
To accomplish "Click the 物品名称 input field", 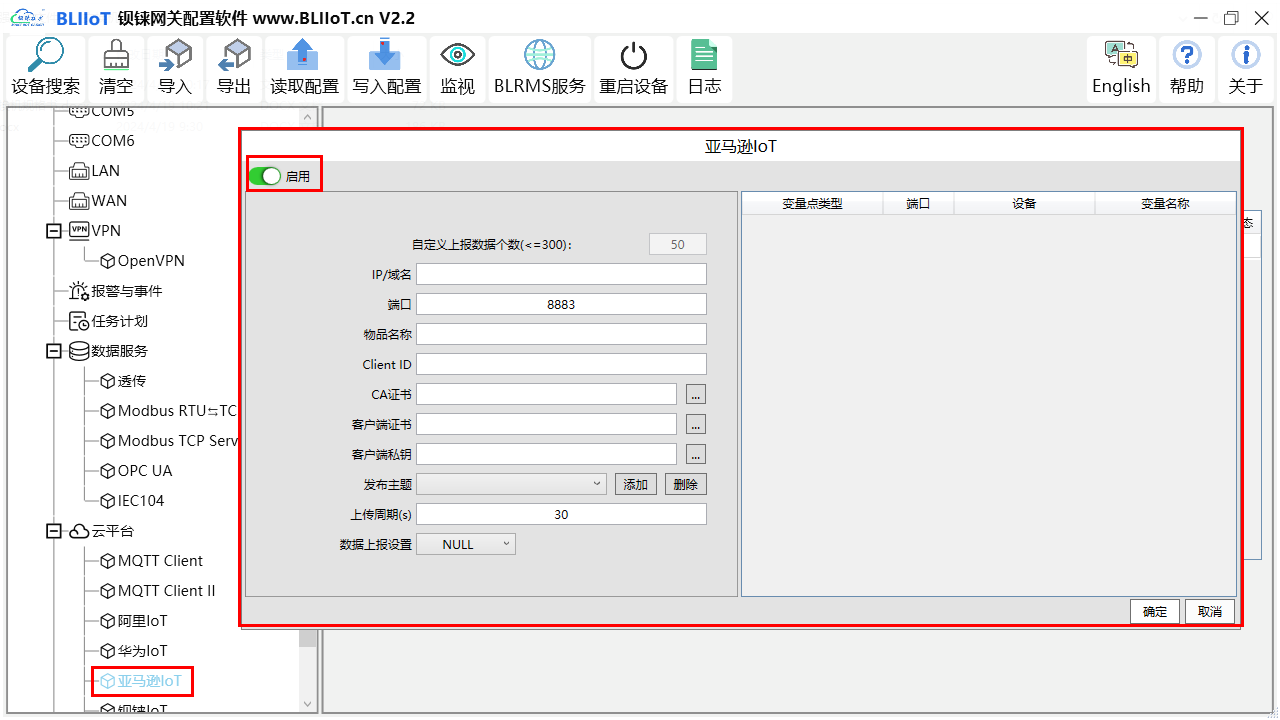I will pos(561,334).
